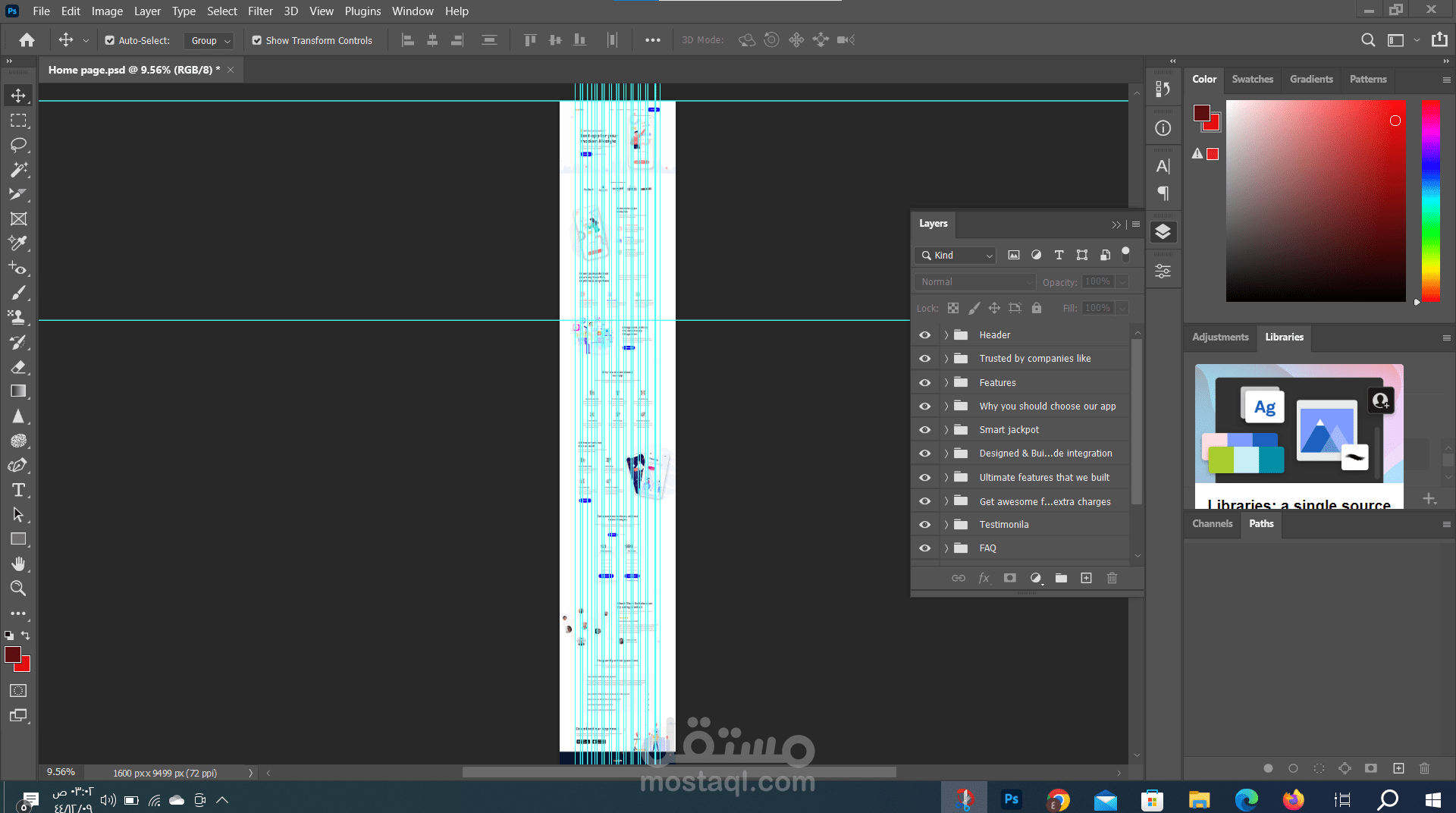This screenshot has width=1456, height=813.
Task: Open the Plugins menu
Action: point(362,11)
